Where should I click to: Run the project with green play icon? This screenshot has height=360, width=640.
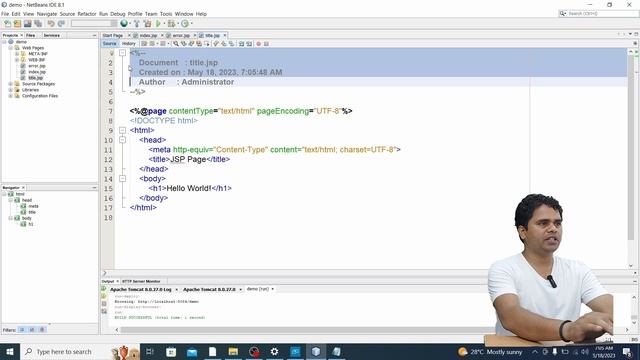tap(158, 24)
